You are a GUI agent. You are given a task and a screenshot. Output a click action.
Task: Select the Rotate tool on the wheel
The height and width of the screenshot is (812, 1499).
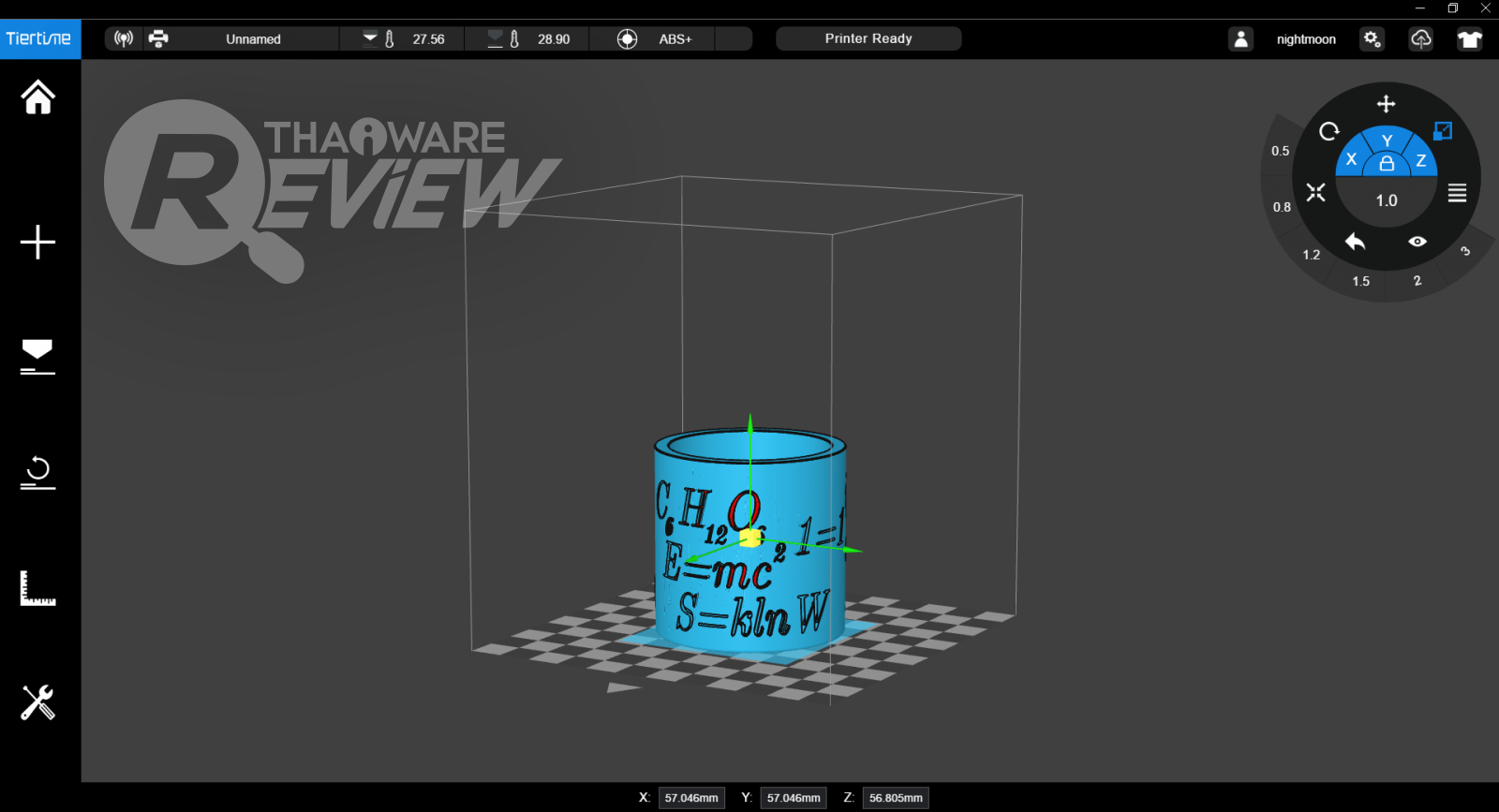[1329, 131]
